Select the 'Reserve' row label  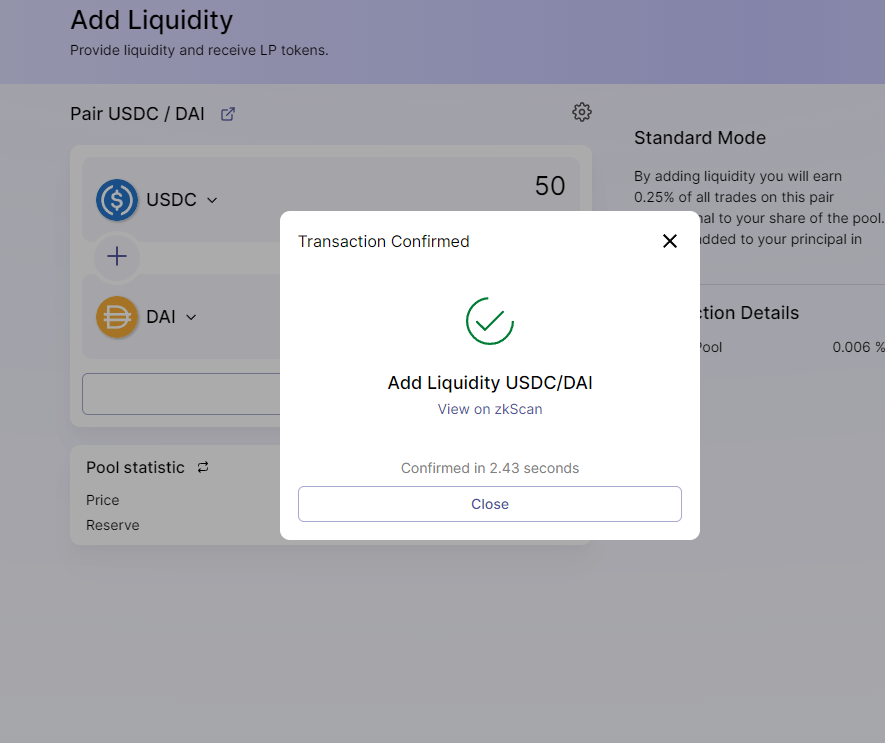[112, 525]
